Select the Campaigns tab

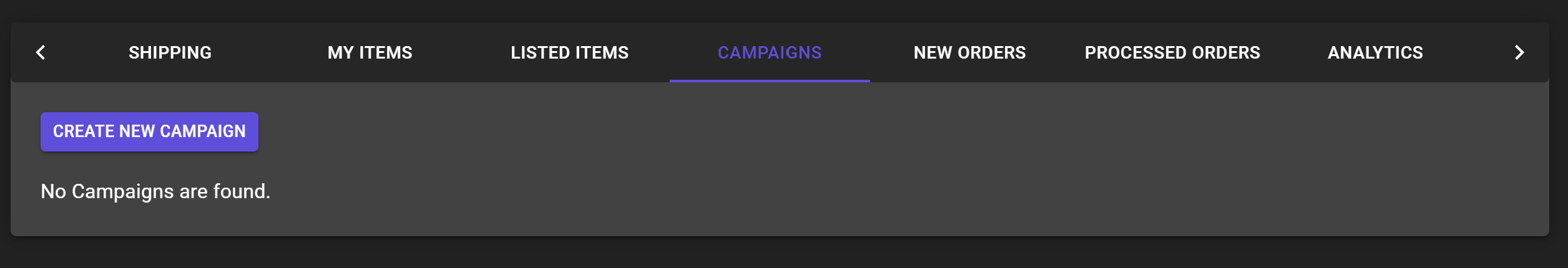[769, 52]
